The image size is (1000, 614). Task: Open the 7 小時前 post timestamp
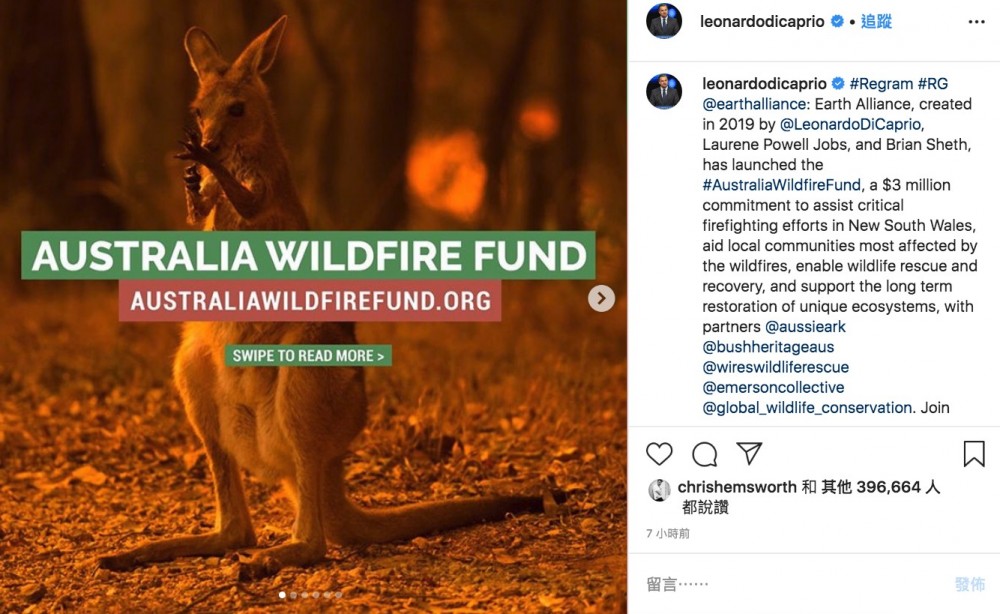click(x=668, y=534)
